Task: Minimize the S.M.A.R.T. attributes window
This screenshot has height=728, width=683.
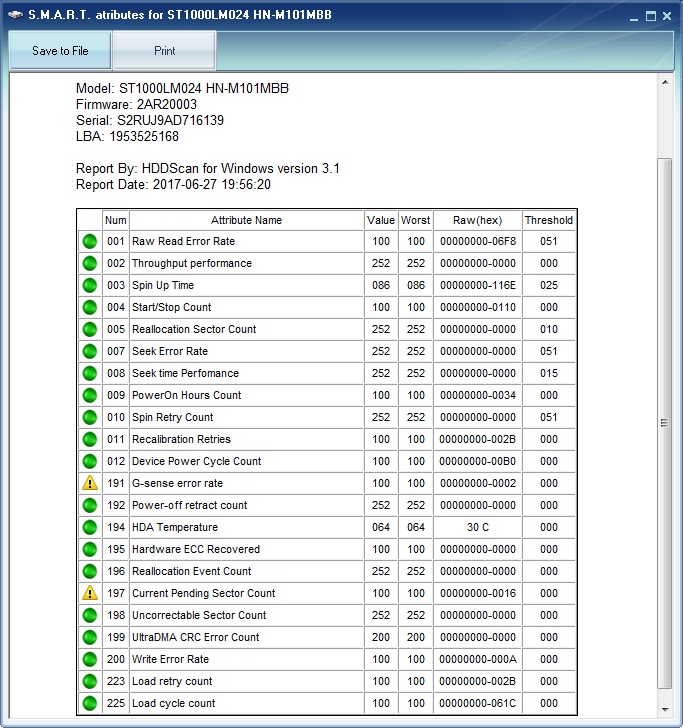Action: pos(634,18)
